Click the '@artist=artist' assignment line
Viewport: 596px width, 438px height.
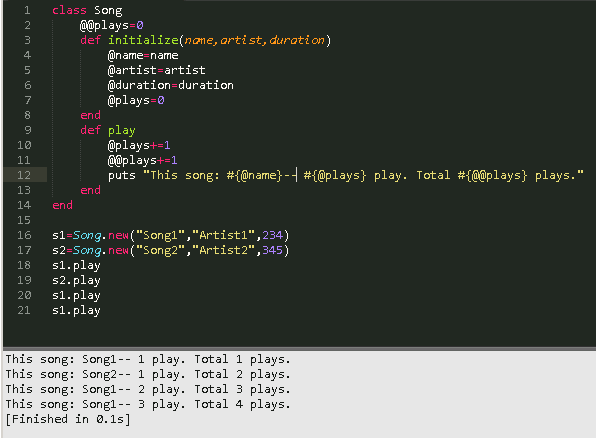coord(157,70)
